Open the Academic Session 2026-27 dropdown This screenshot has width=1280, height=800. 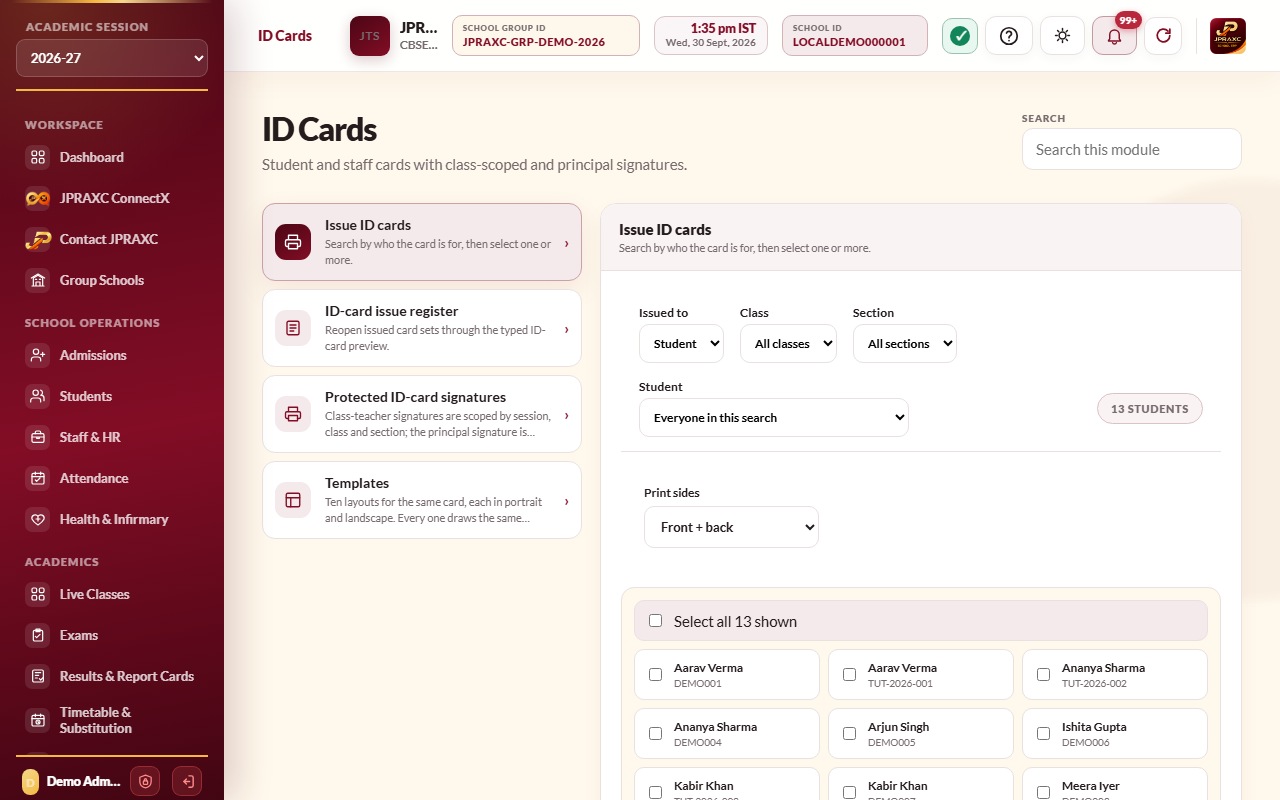click(112, 58)
